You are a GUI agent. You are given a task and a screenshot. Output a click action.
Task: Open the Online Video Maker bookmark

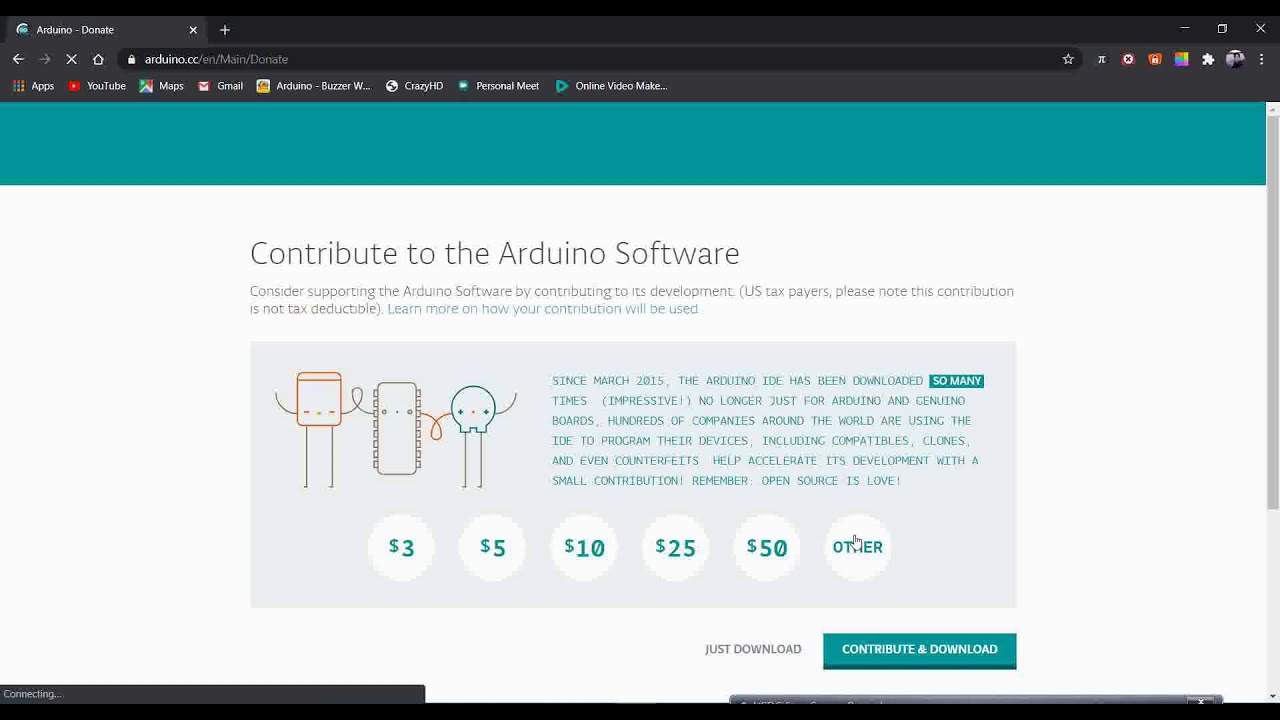point(611,86)
